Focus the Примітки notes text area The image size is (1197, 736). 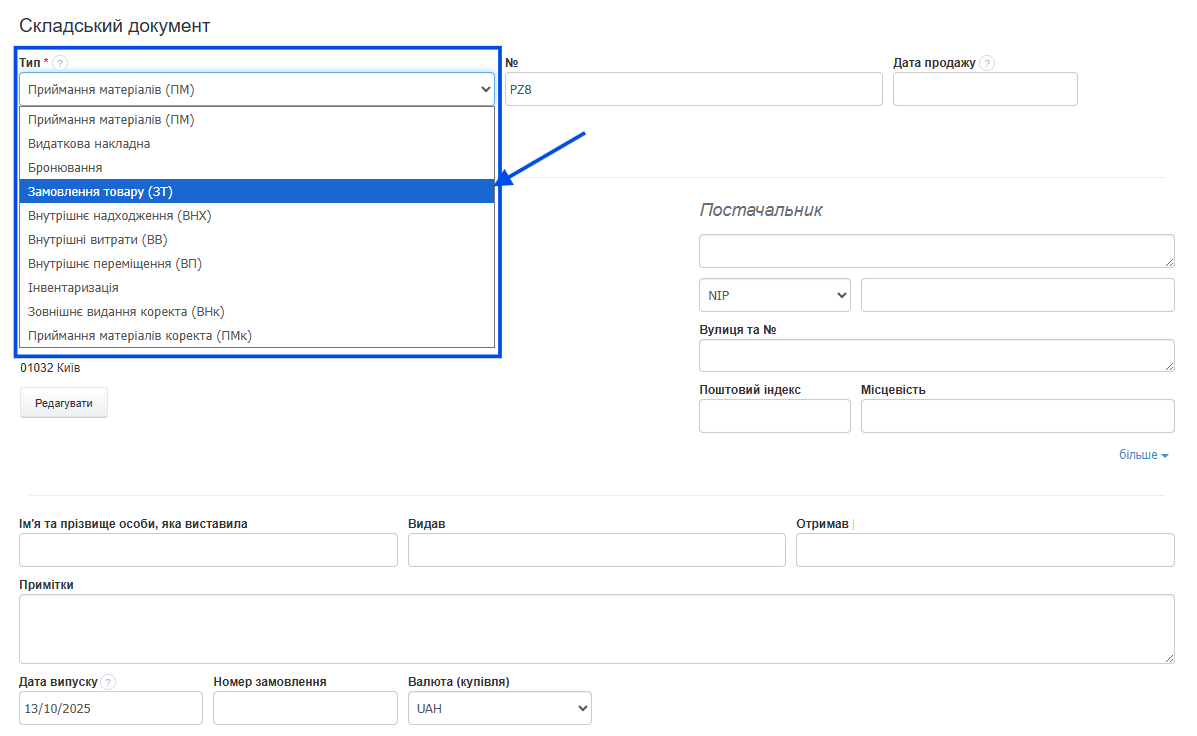pos(596,629)
